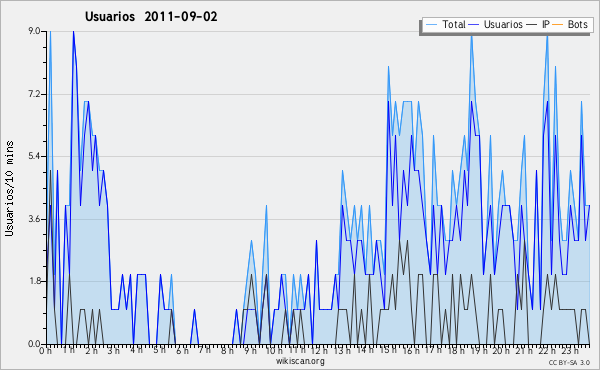Click the '0.0' y-axis value

click(x=34, y=344)
